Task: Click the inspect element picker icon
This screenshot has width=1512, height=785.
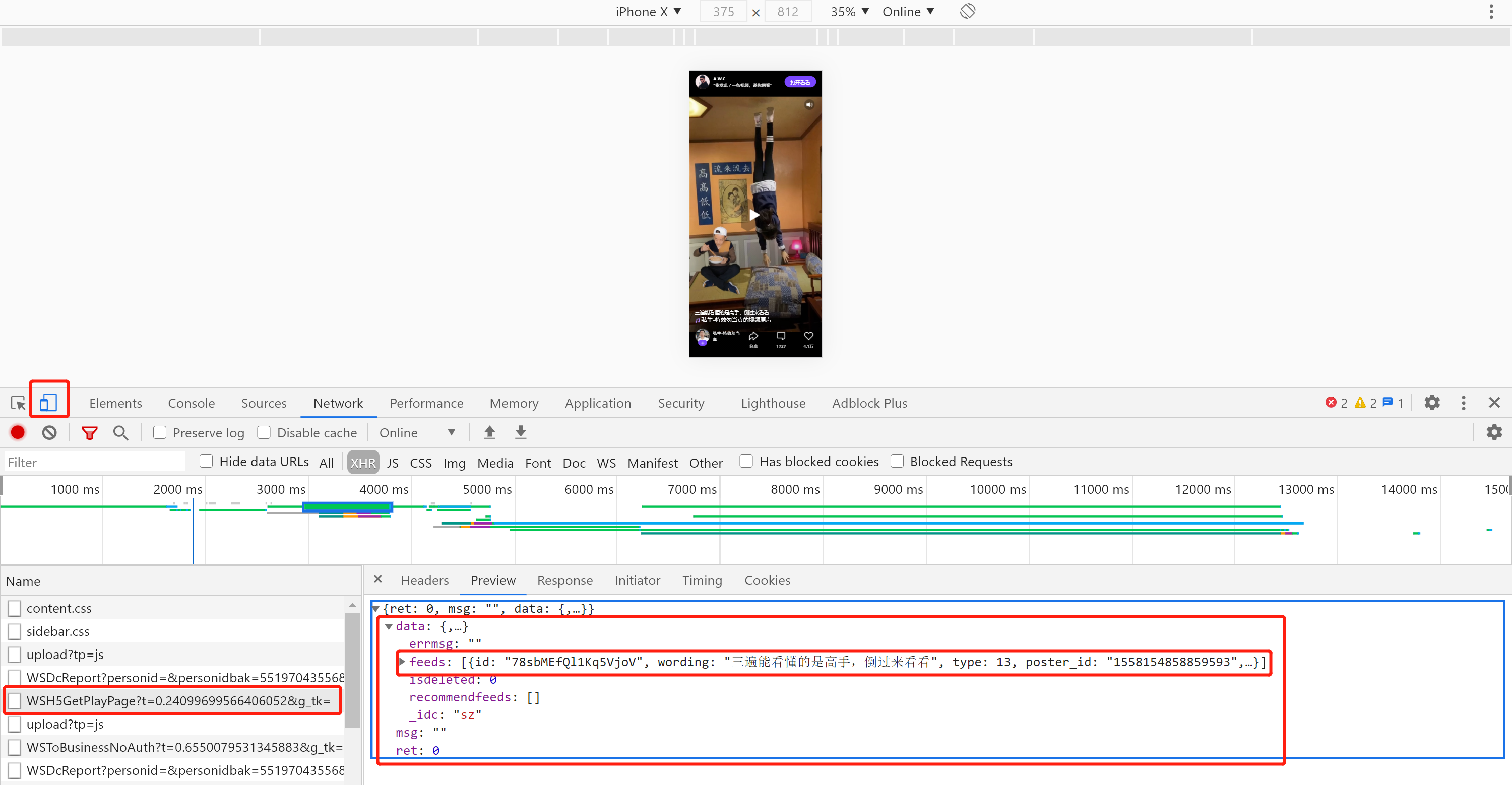Action: [18, 403]
